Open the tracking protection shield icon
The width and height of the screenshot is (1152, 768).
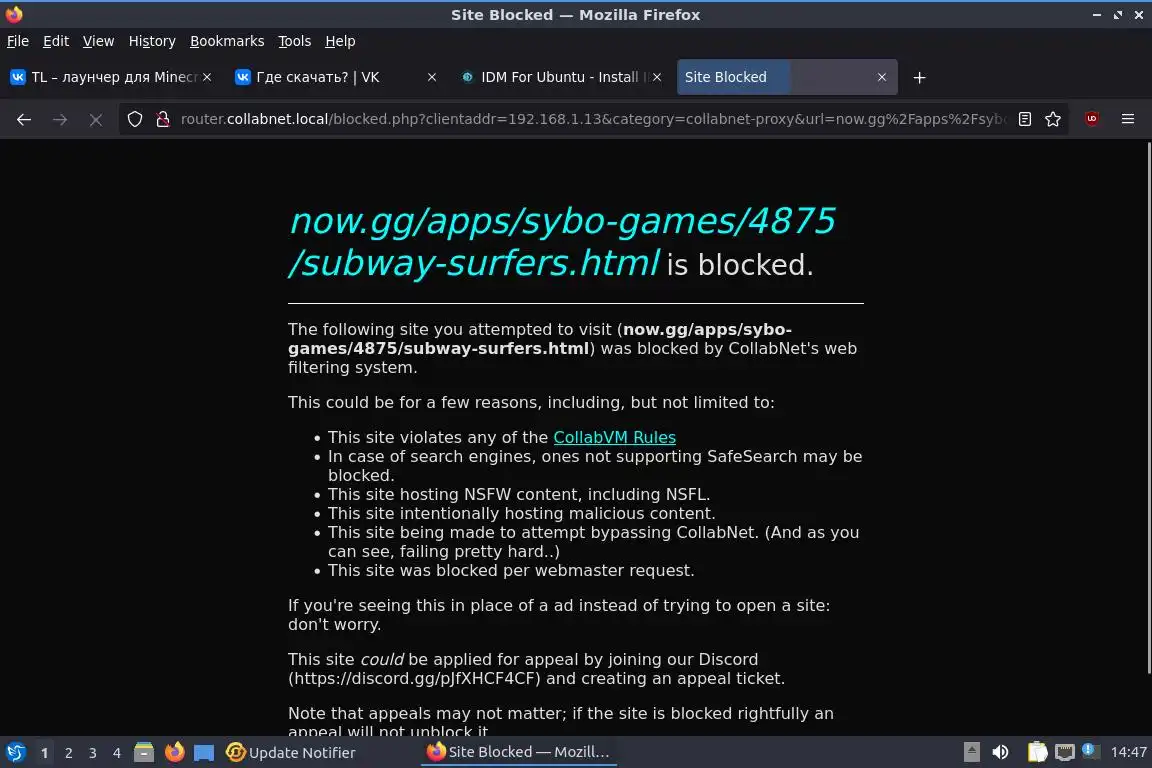[134, 119]
